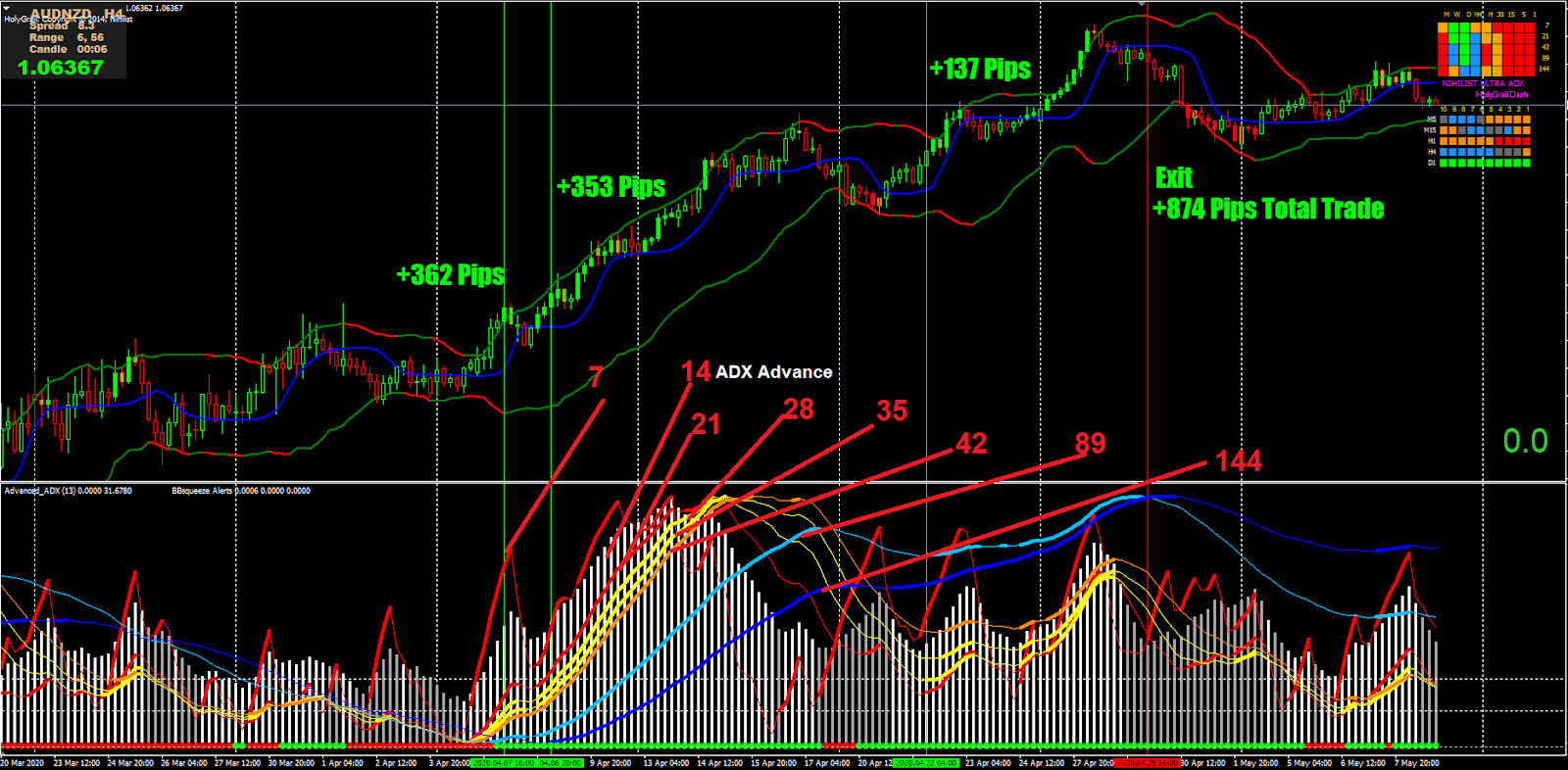Select the +362 Pips text label
The height and width of the screenshot is (770, 1568).
coord(451,275)
